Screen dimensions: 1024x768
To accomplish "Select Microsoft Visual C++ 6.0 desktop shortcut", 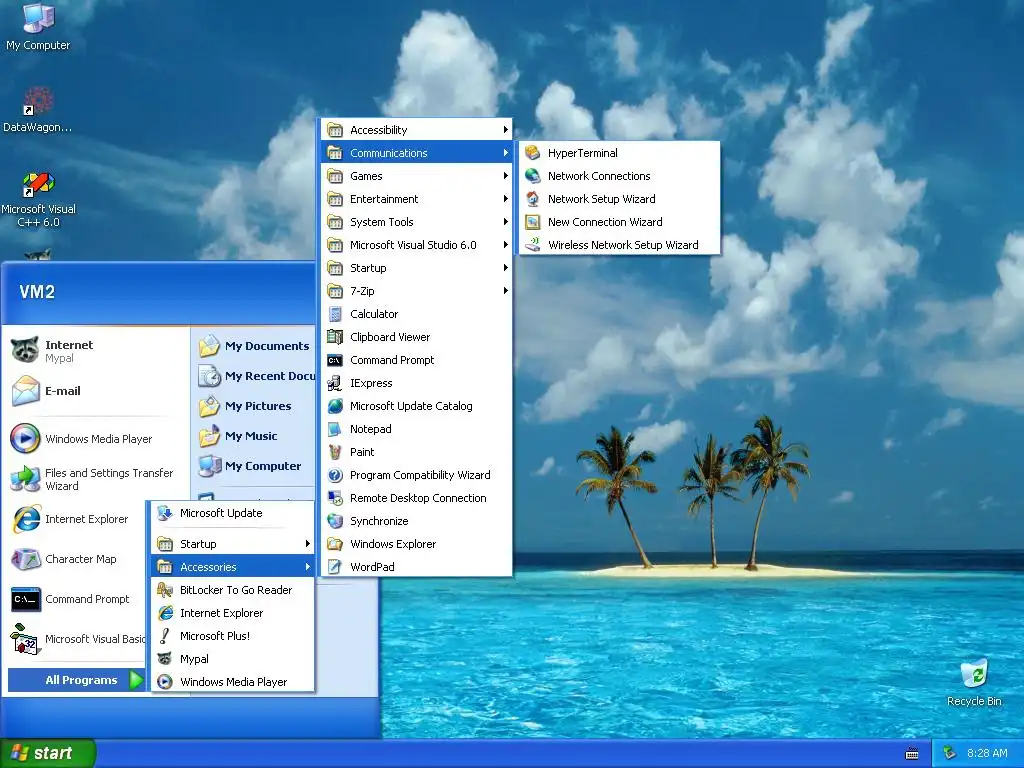I will tap(38, 200).
